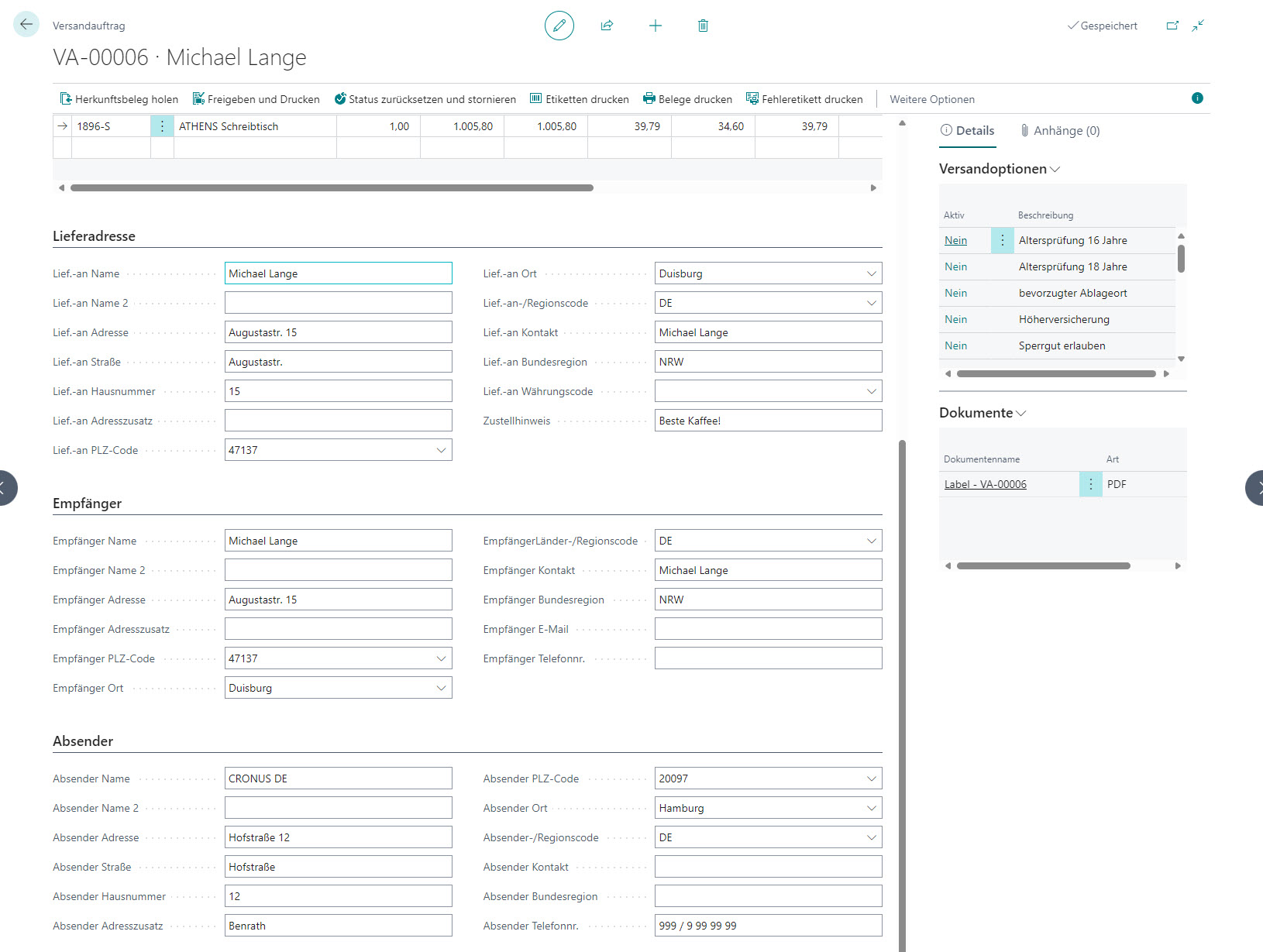The height and width of the screenshot is (952, 1263).
Task: Switch to the Anhänge (0) tab
Action: click(1060, 131)
